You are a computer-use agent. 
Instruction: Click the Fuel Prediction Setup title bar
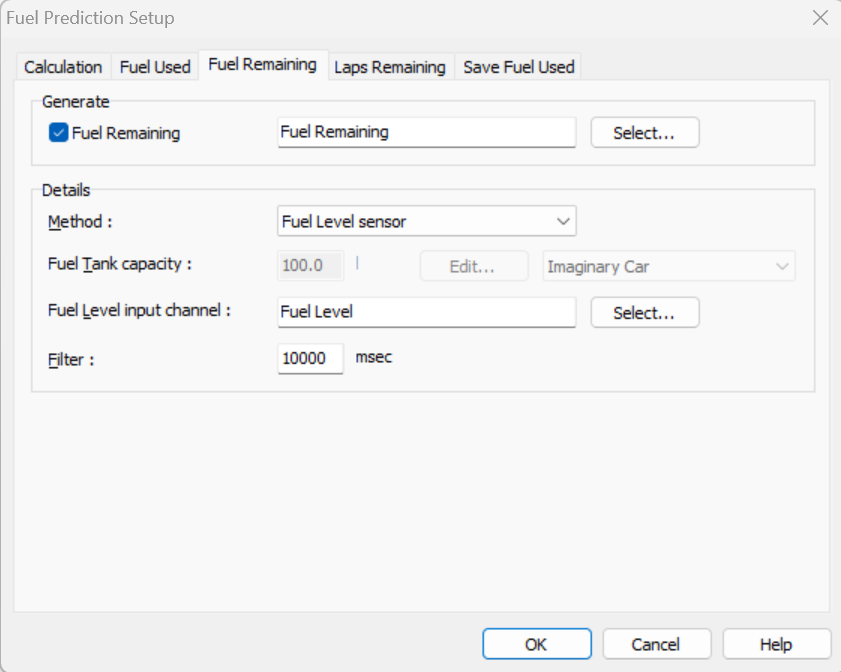click(400, 18)
